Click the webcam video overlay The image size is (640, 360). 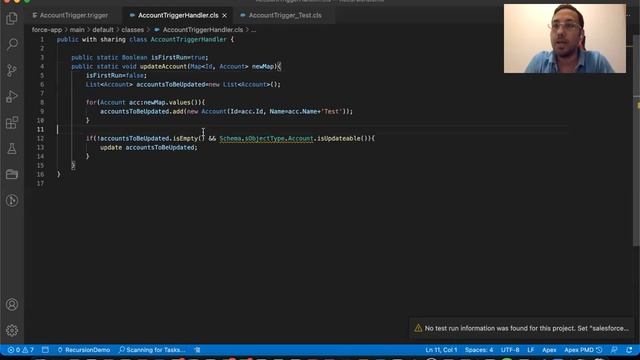564,38
